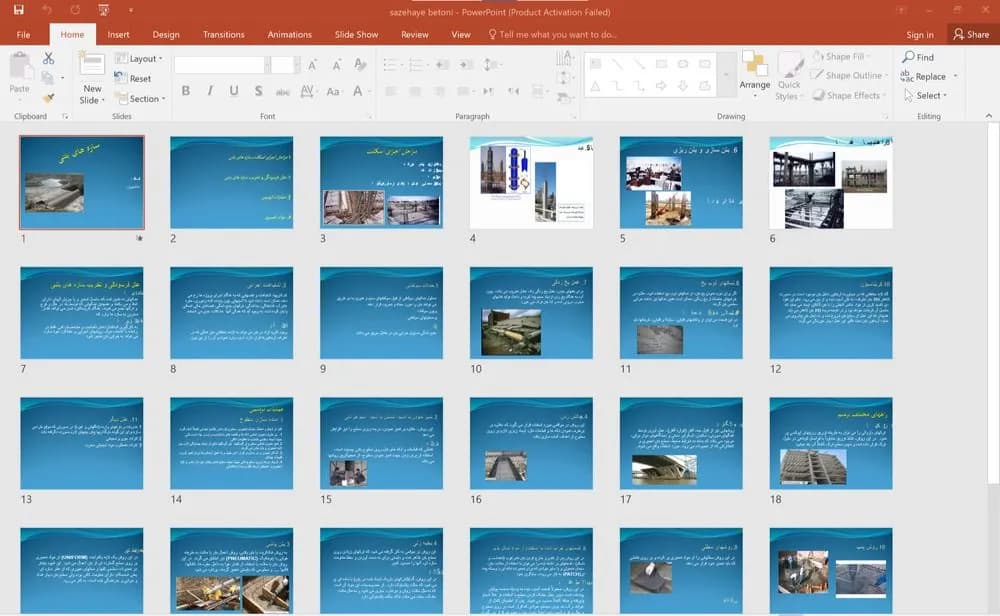
Task: Click the font name combo box
Action: pyautogui.click(x=221, y=64)
